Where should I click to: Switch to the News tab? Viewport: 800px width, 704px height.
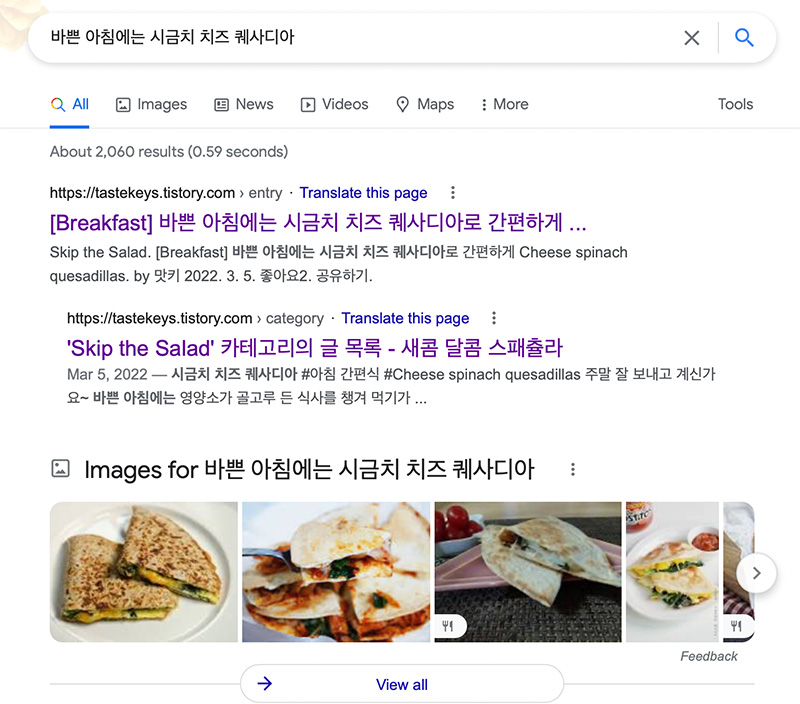(x=243, y=104)
